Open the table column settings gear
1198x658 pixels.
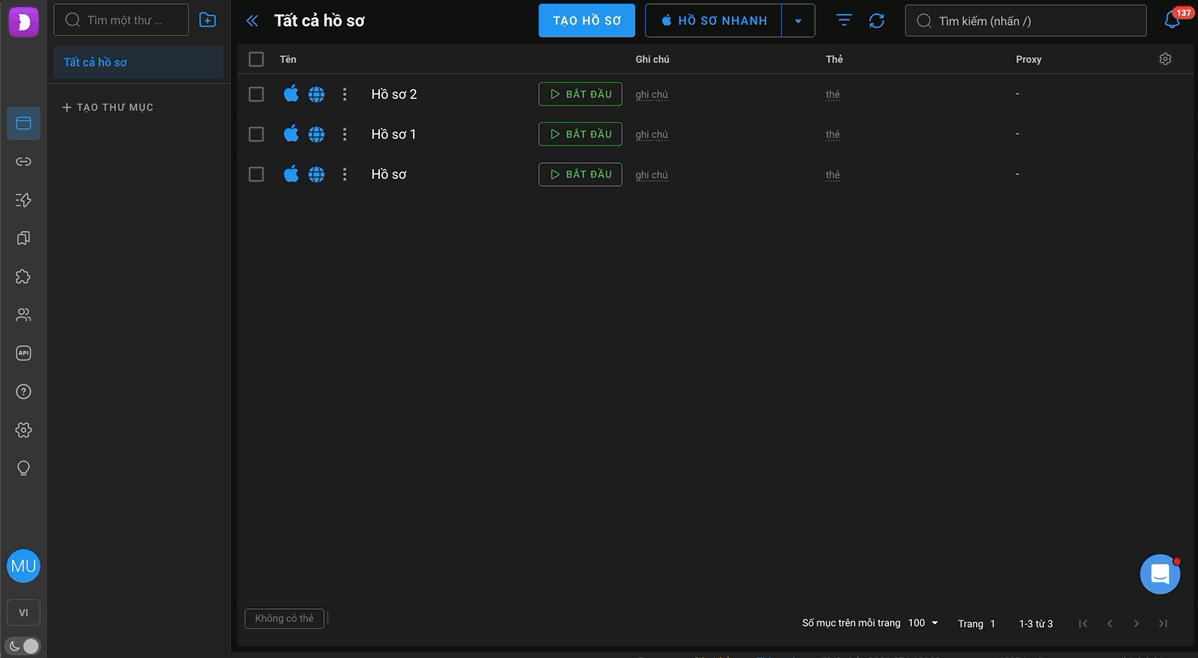coord(1165,59)
